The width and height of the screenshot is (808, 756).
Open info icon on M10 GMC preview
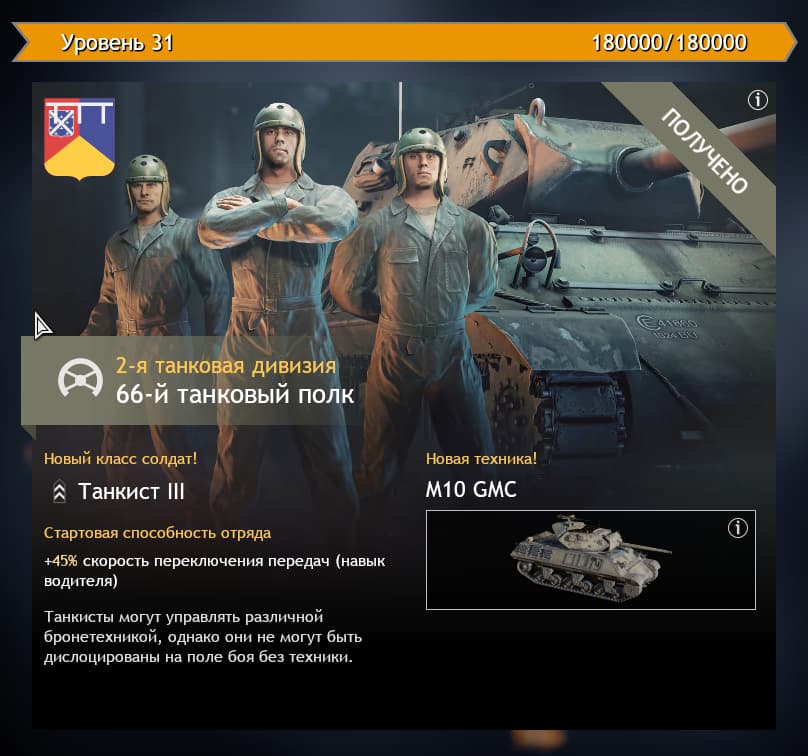tap(737, 528)
